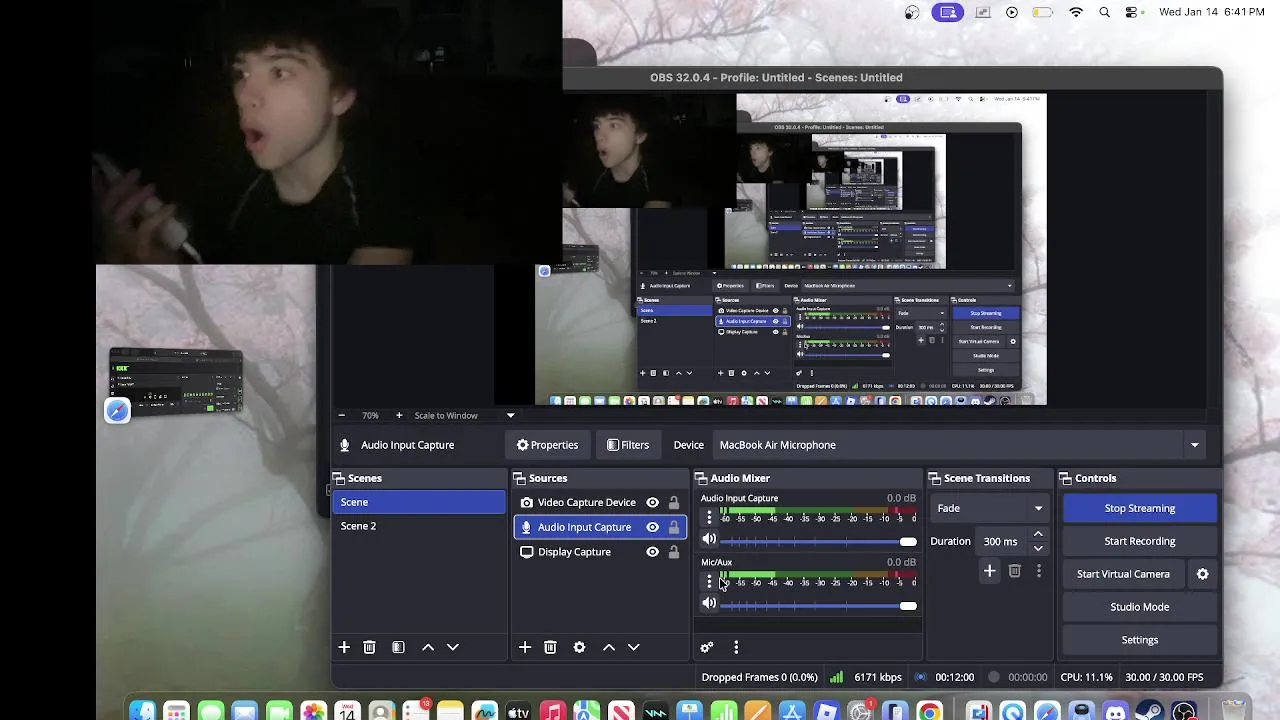Expand the Device dropdown MacBook Air Microphone
Image resolution: width=1280 pixels, height=720 pixels.
960,445
